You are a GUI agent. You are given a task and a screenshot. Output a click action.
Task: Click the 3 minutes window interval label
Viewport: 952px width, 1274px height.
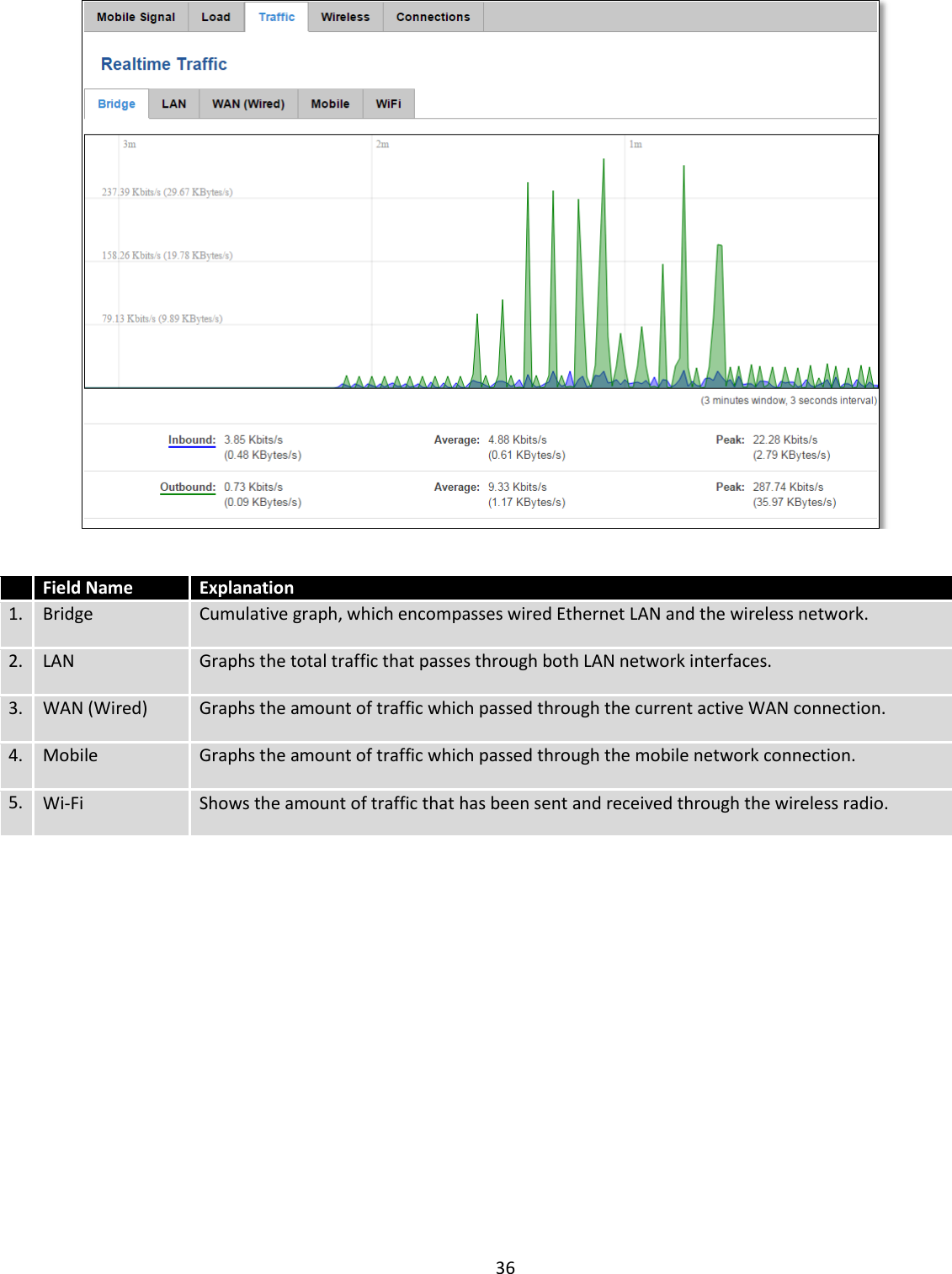tap(789, 400)
